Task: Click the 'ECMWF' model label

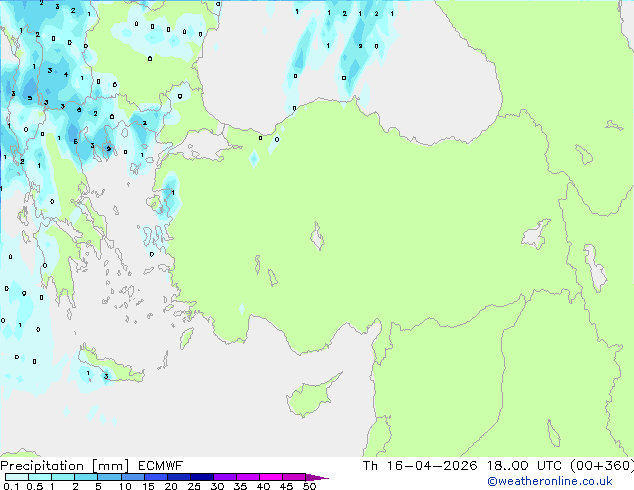Action: [161, 466]
